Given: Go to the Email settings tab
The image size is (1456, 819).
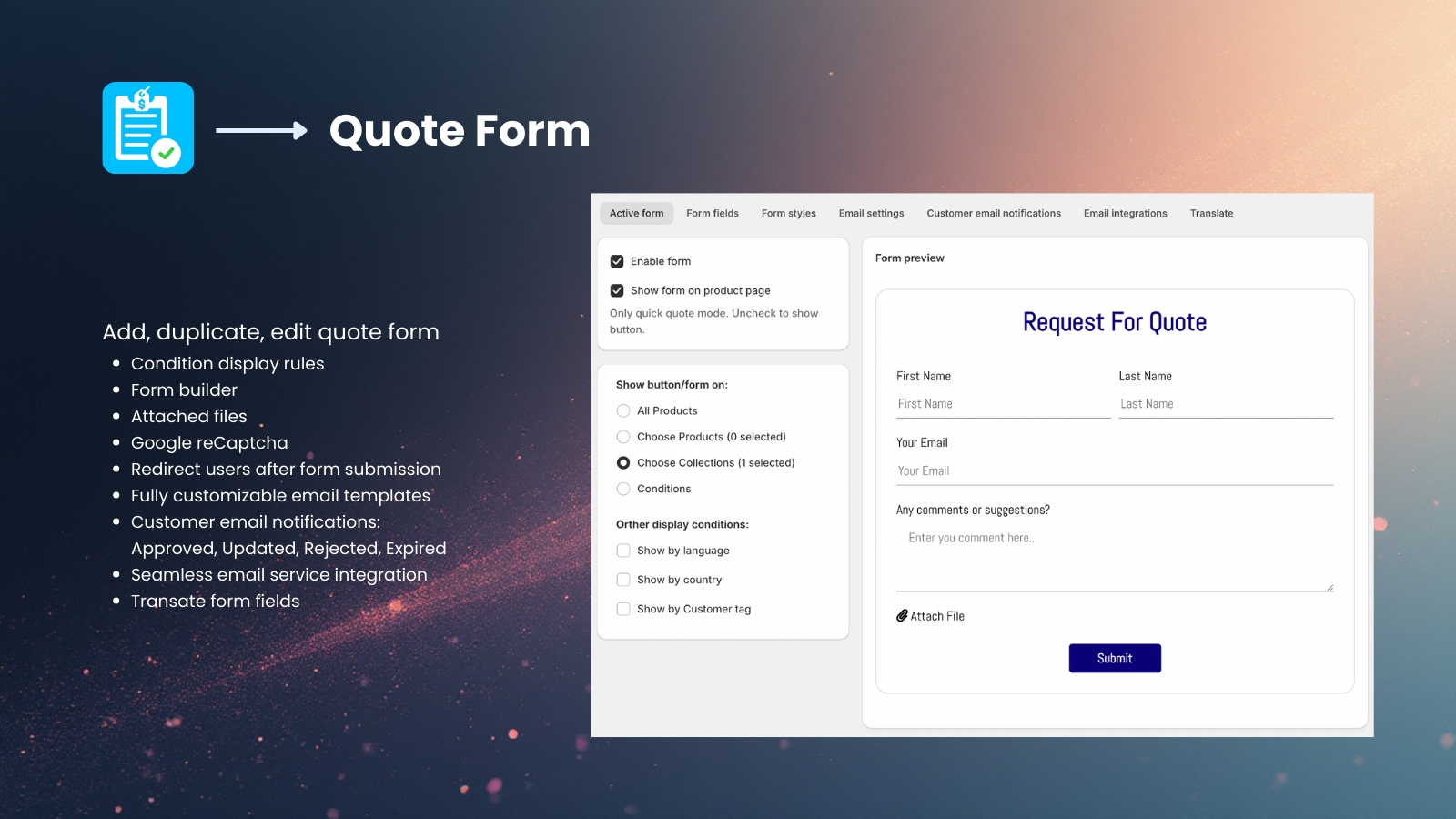Looking at the screenshot, I should (x=872, y=213).
